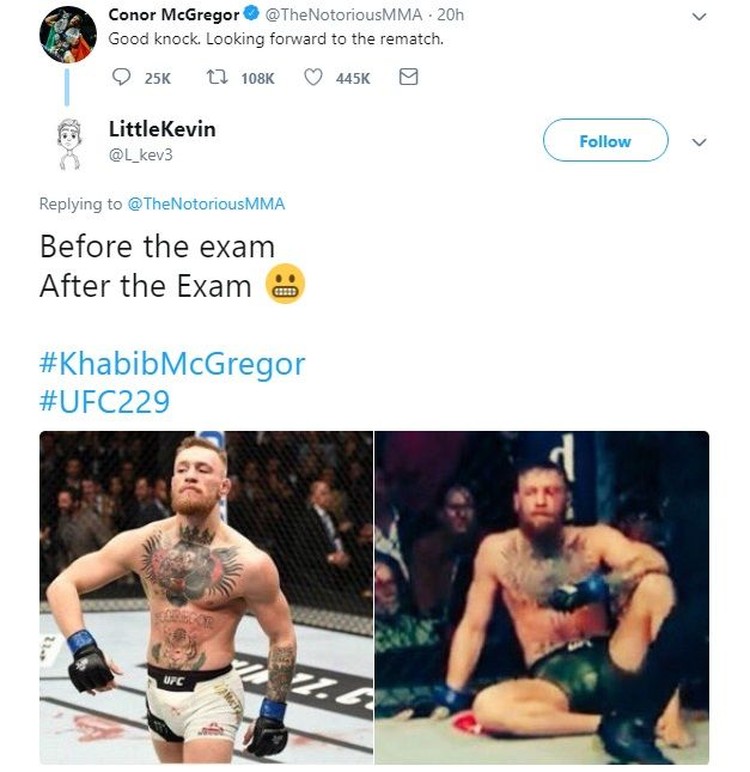Open the #KhabibMcGregor hashtag
Screen dimensions: 750x772
172,364
